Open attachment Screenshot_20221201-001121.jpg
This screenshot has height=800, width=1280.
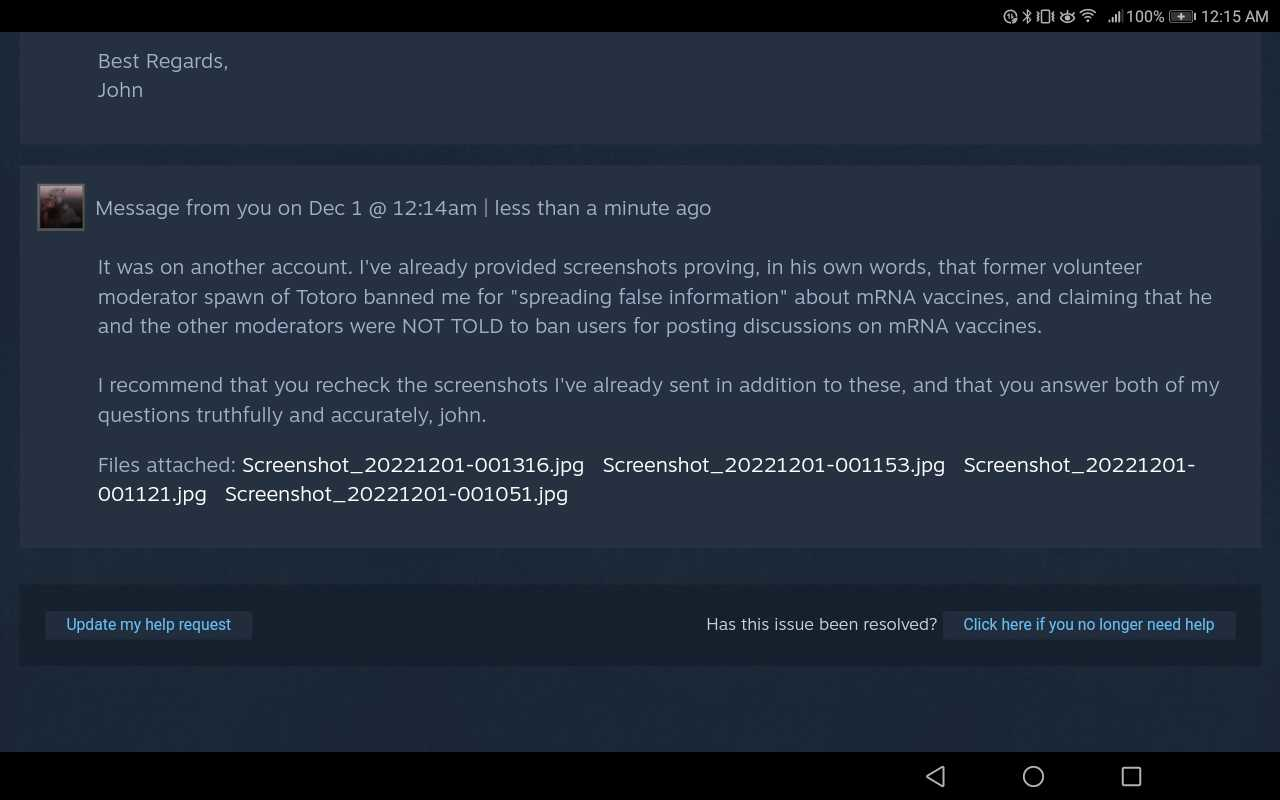click(646, 479)
